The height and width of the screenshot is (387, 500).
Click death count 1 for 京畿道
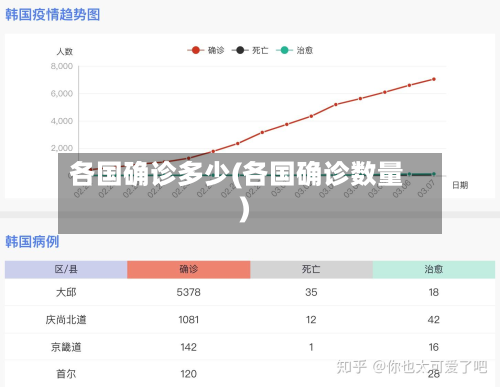(311, 347)
